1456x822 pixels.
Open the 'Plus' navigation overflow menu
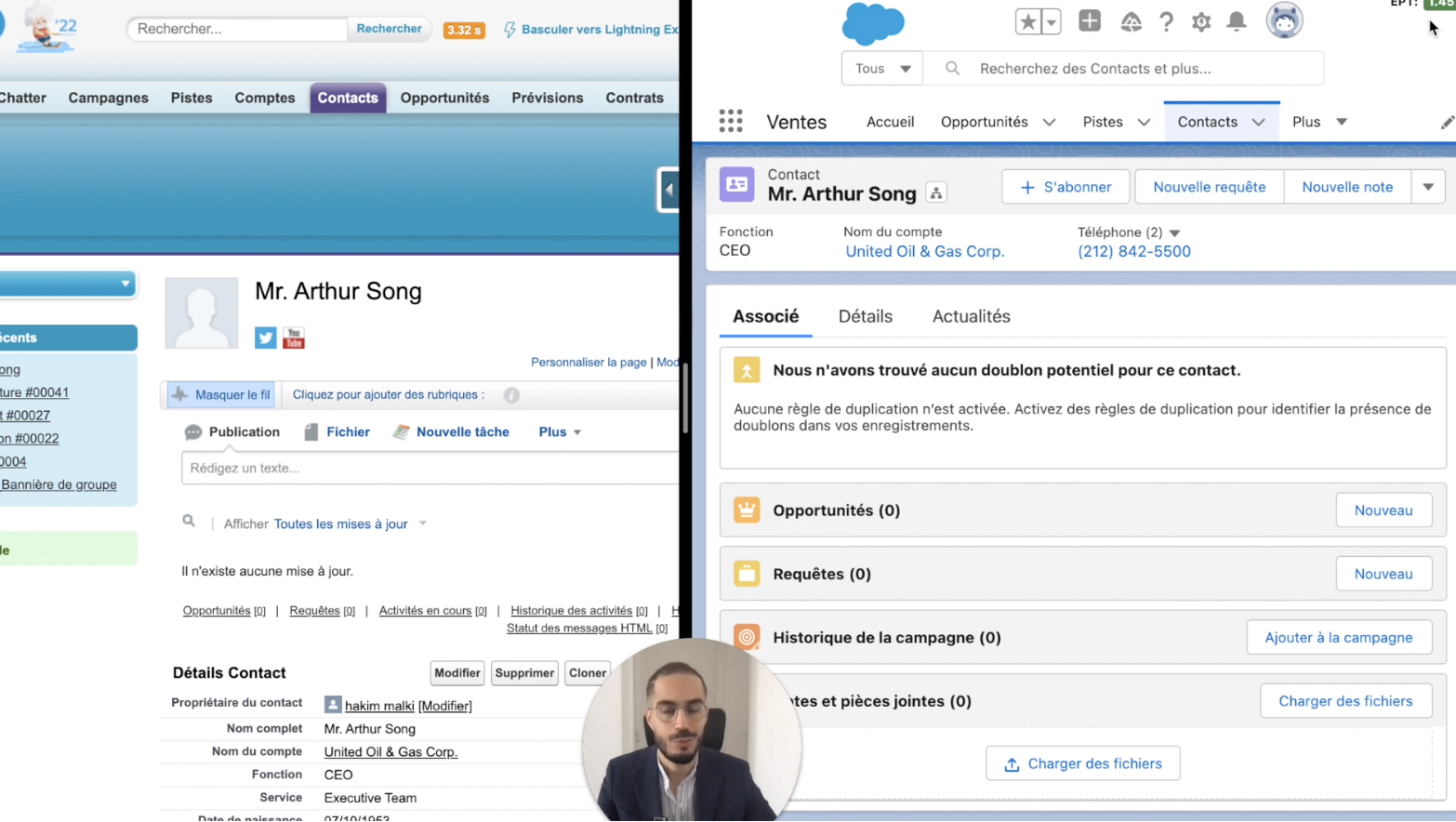pyautogui.click(x=1319, y=122)
